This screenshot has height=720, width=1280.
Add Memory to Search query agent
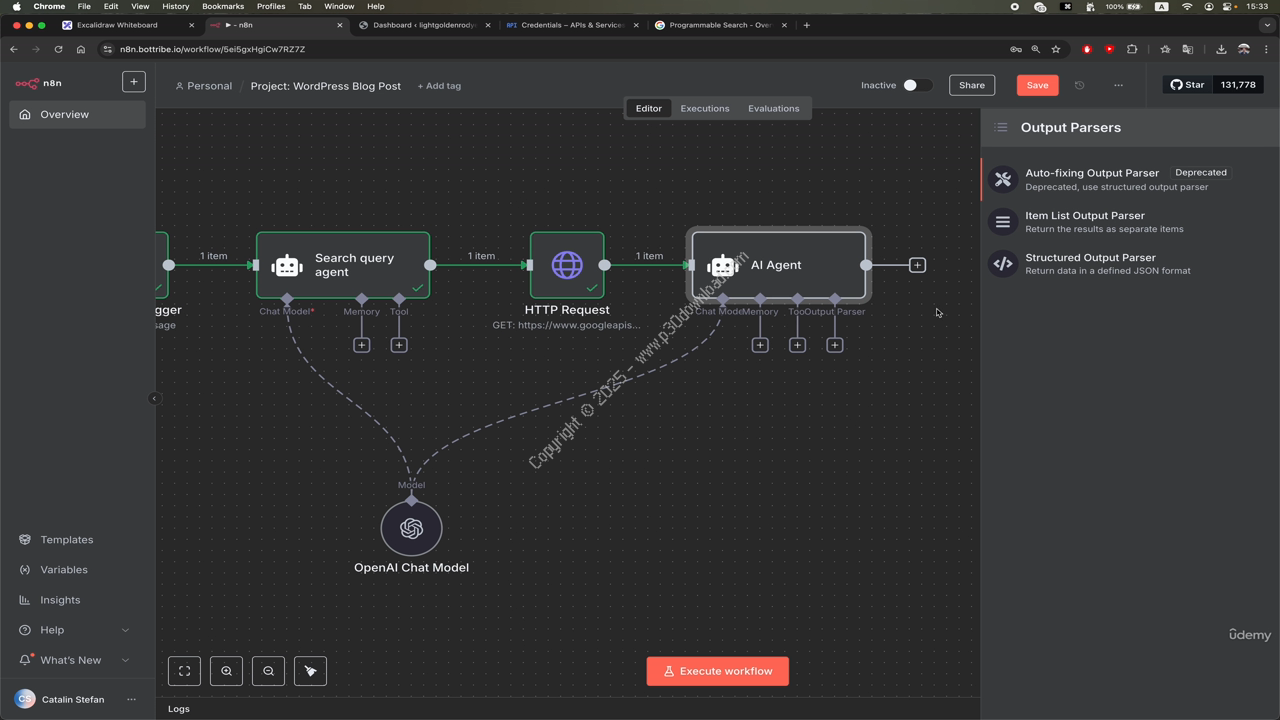click(362, 345)
